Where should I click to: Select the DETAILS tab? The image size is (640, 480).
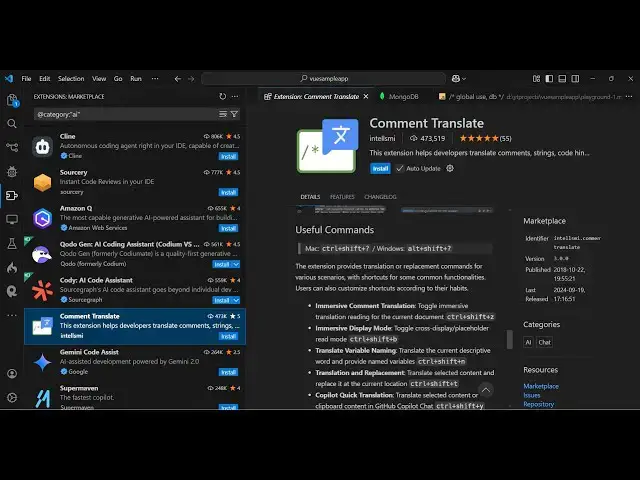click(x=310, y=197)
